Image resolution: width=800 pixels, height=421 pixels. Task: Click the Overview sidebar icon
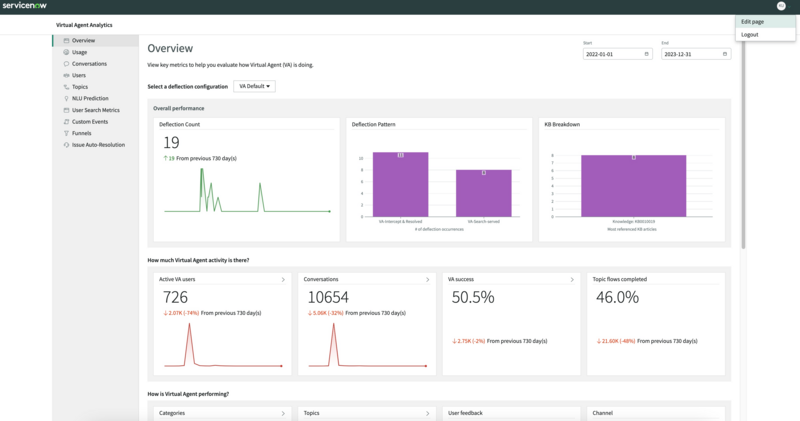pyautogui.click(x=66, y=40)
